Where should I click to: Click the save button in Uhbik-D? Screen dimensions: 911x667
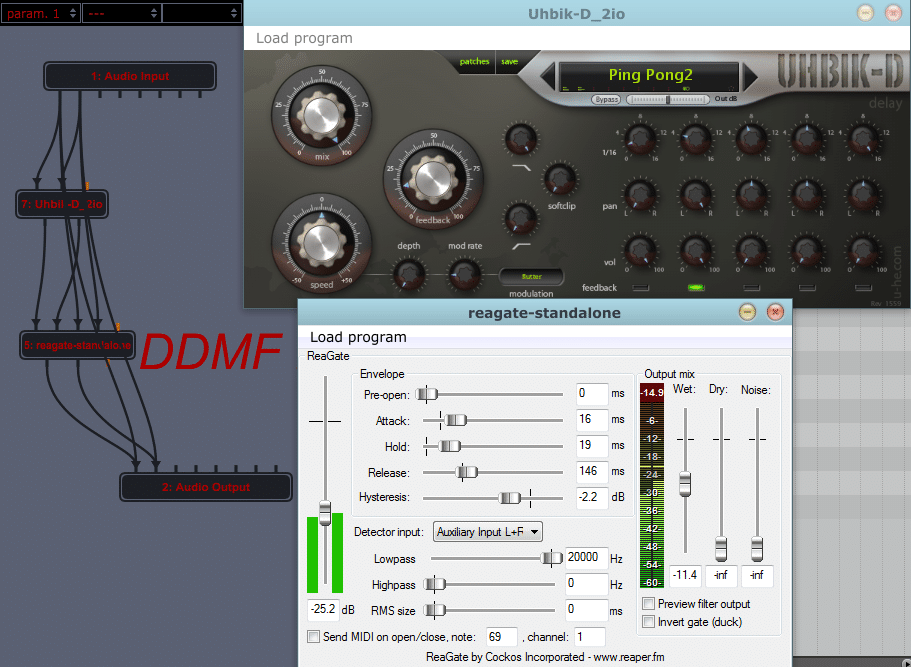pos(509,62)
